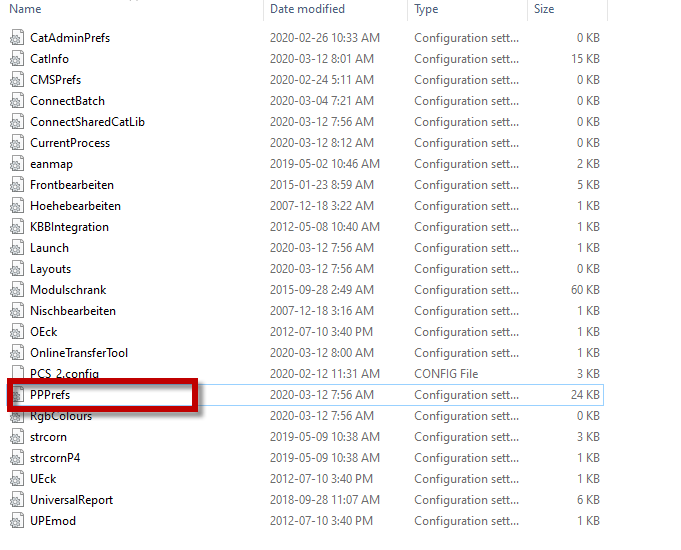This screenshot has width=681, height=550.
Task: Select the eanmap file name
Action: pos(51,164)
